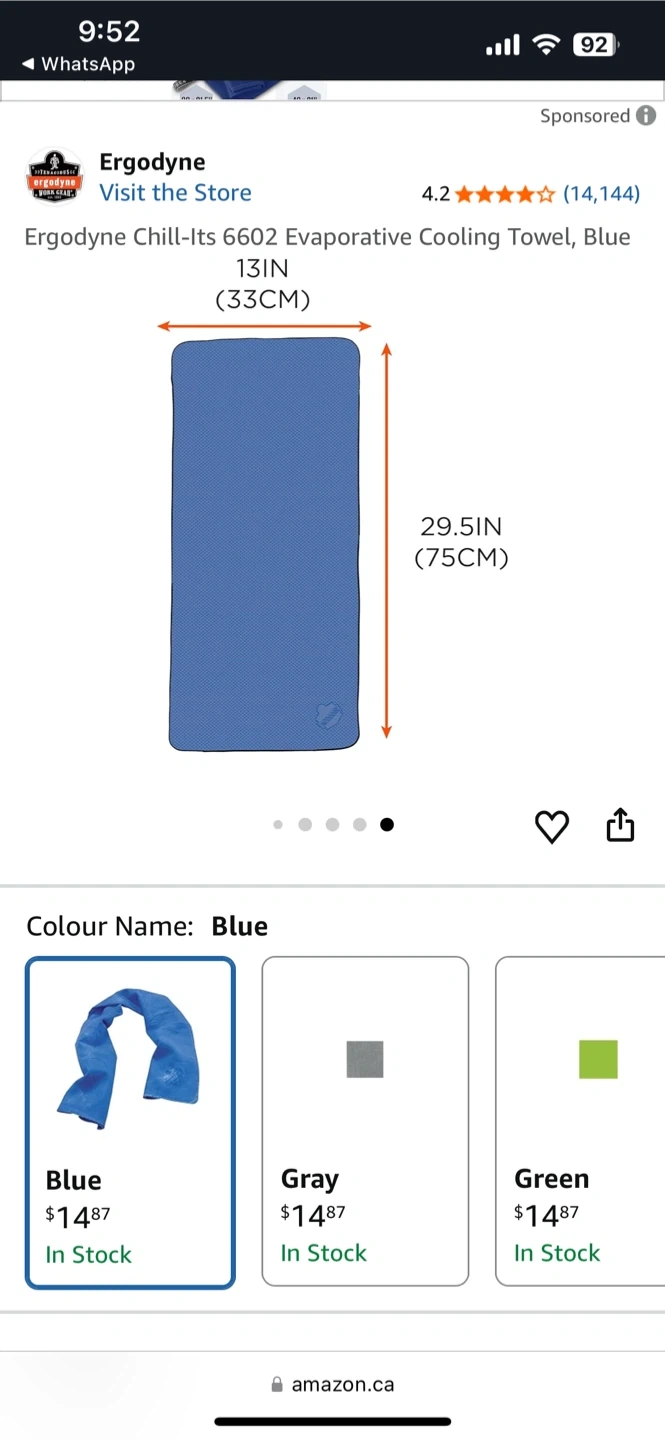
Task: Select the second image carousel dot
Action: point(305,825)
